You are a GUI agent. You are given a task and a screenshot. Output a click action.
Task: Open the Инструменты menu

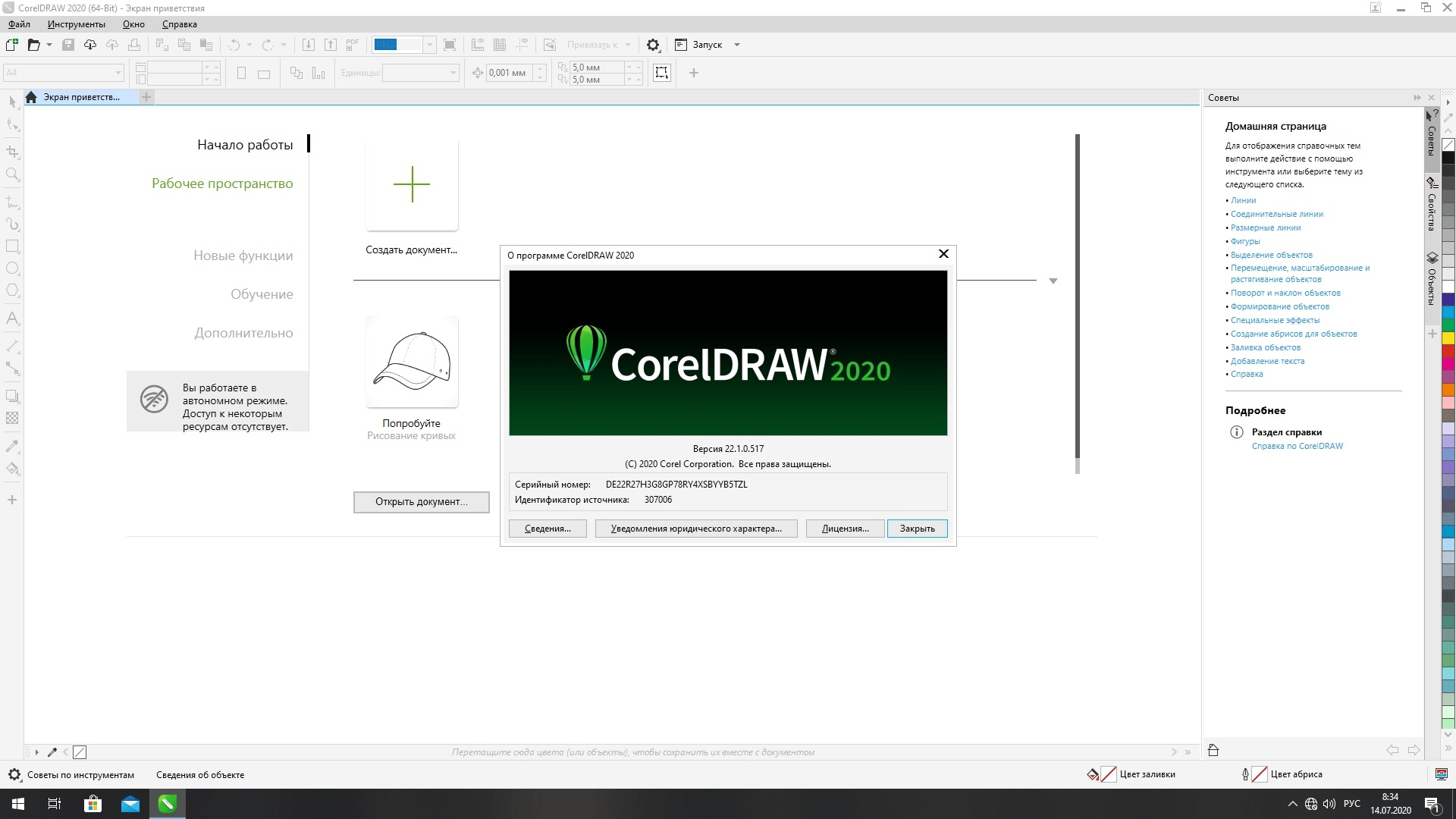76,24
